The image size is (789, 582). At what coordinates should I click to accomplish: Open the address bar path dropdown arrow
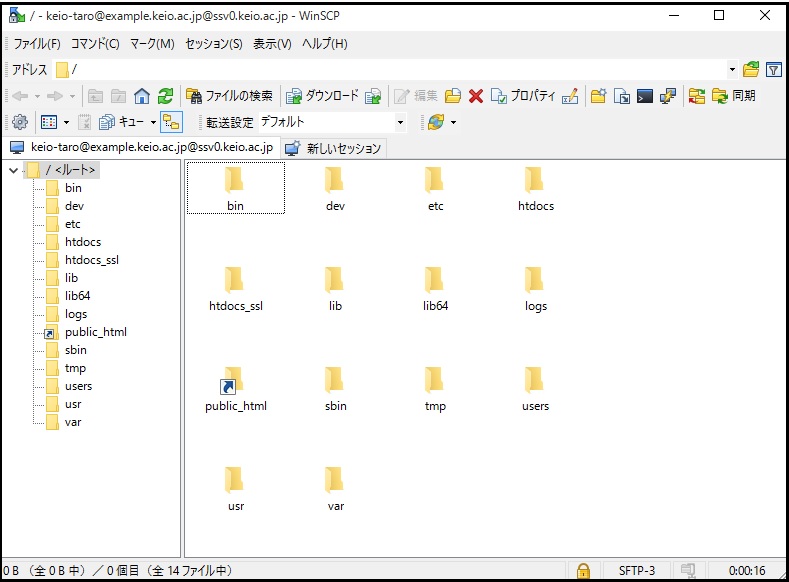point(732,69)
